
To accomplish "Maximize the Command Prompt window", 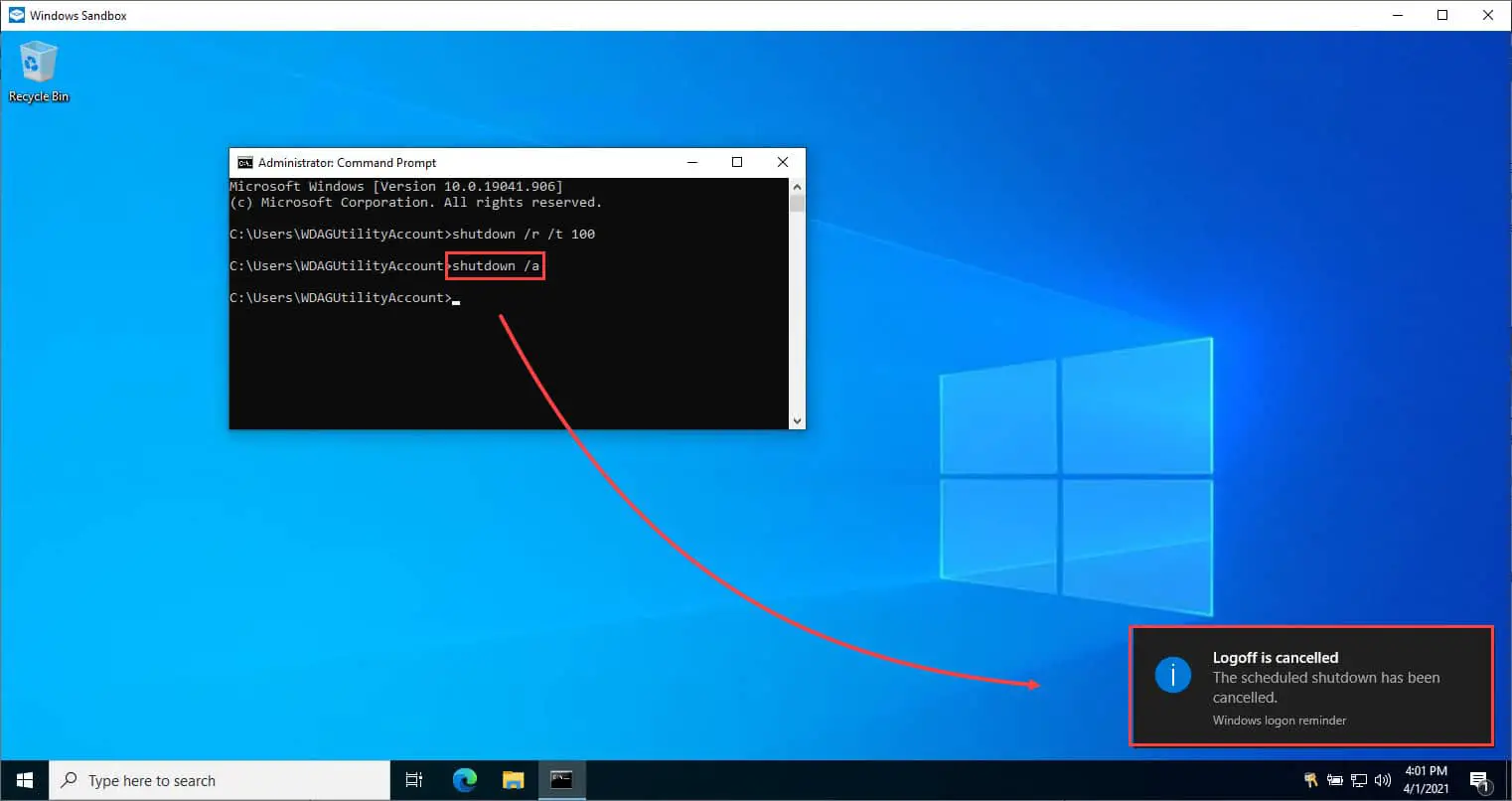I will (x=737, y=162).
